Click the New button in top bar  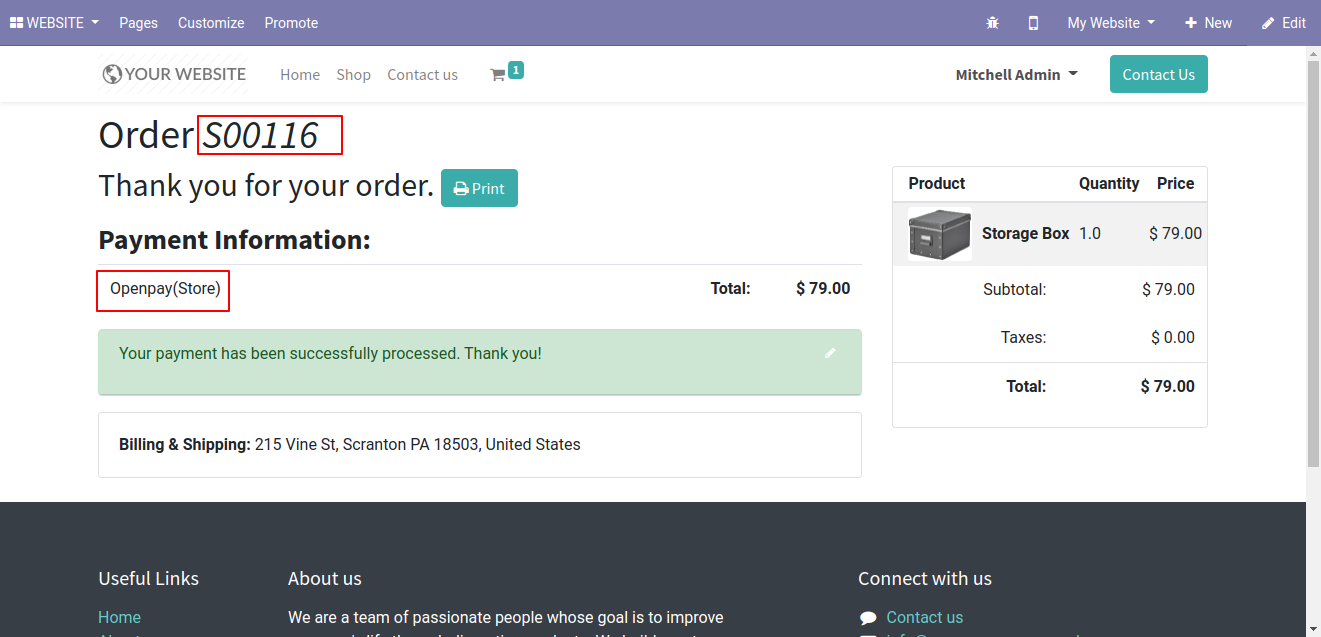tap(1208, 23)
